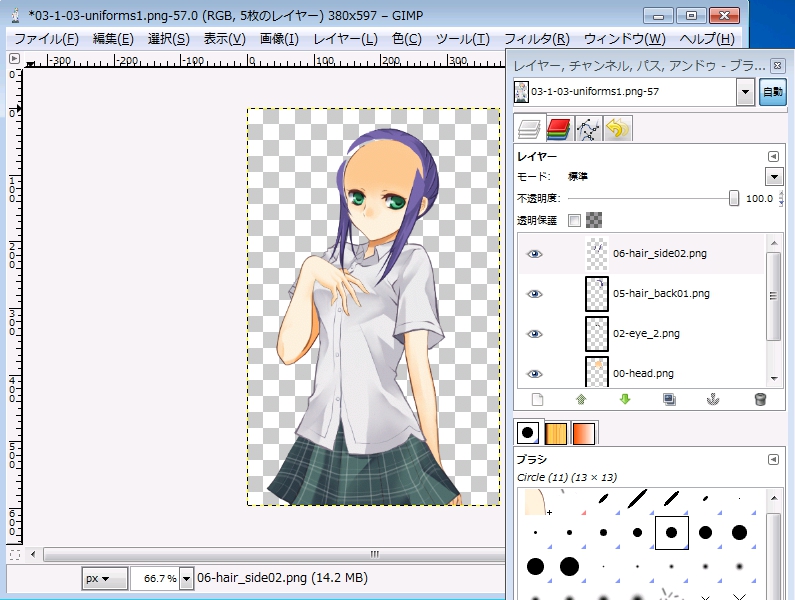Click the 05-hair_back01.png layer thumbnail
Viewport: 795px width, 600px height.
tap(597, 294)
